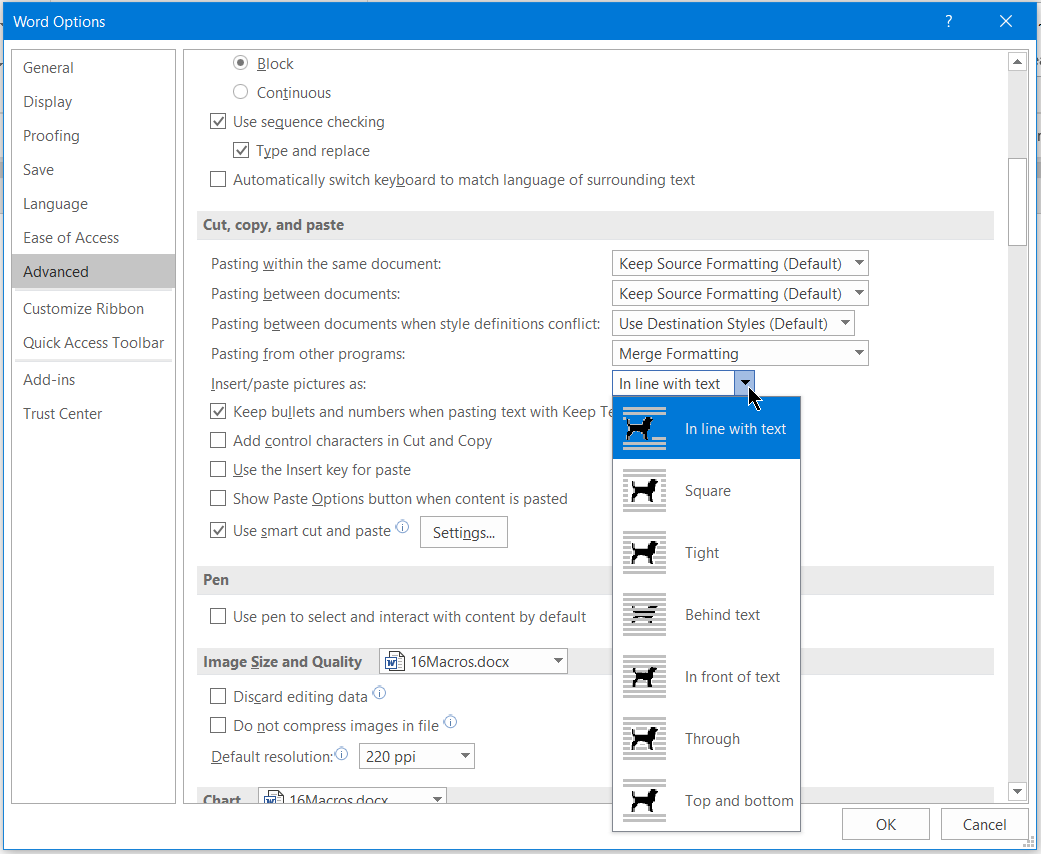Open Pasting between documents dropdown
Image resolution: width=1041 pixels, height=854 pixels.
click(x=740, y=294)
